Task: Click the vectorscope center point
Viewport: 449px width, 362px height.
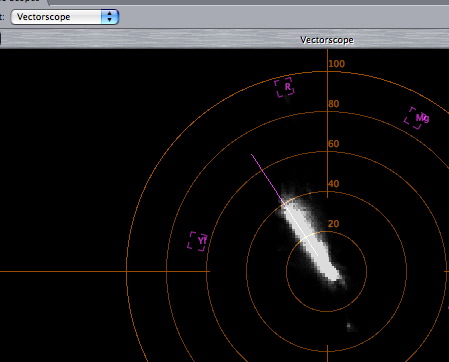Action: click(327, 272)
